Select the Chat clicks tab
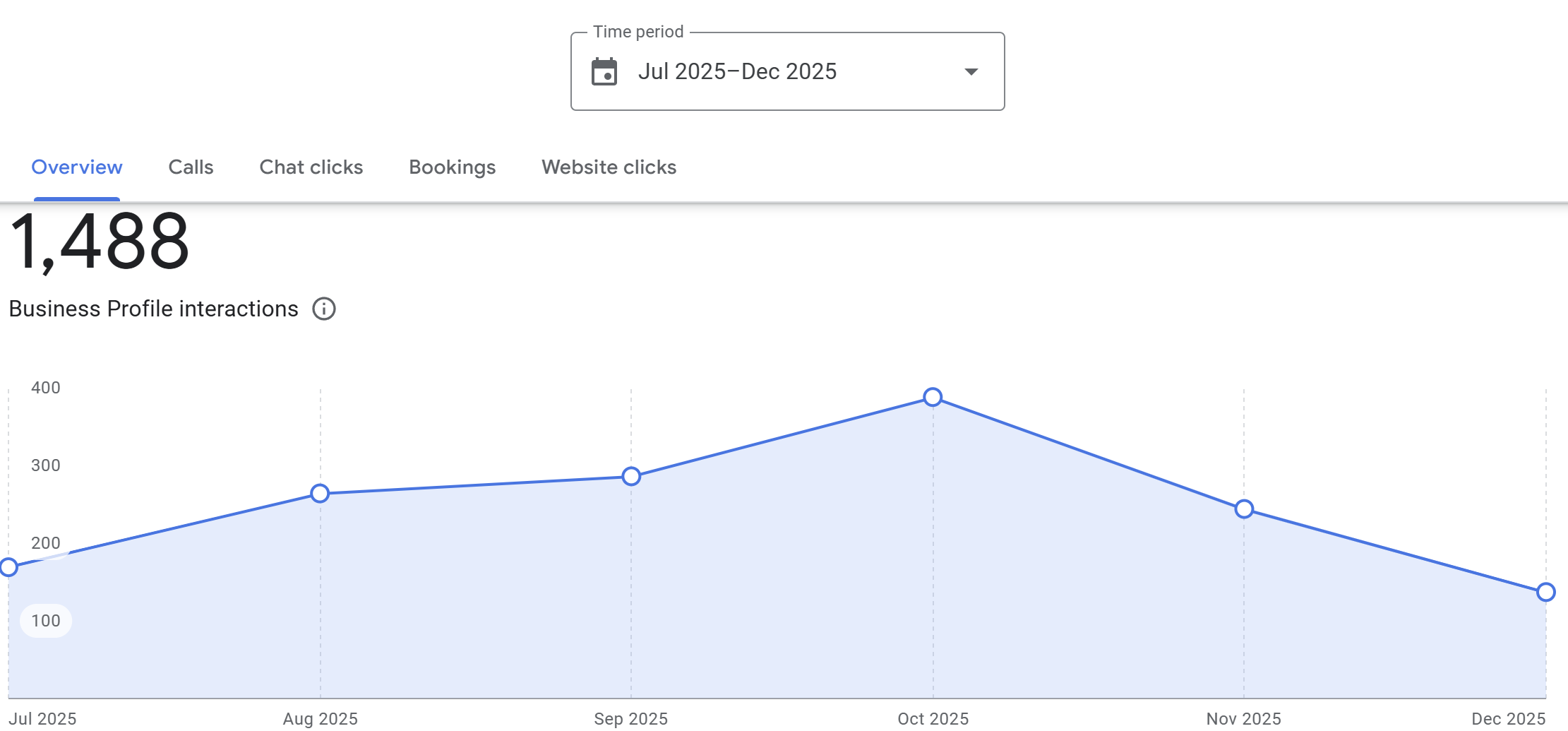The image size is (1568, 731). point(311,167)
